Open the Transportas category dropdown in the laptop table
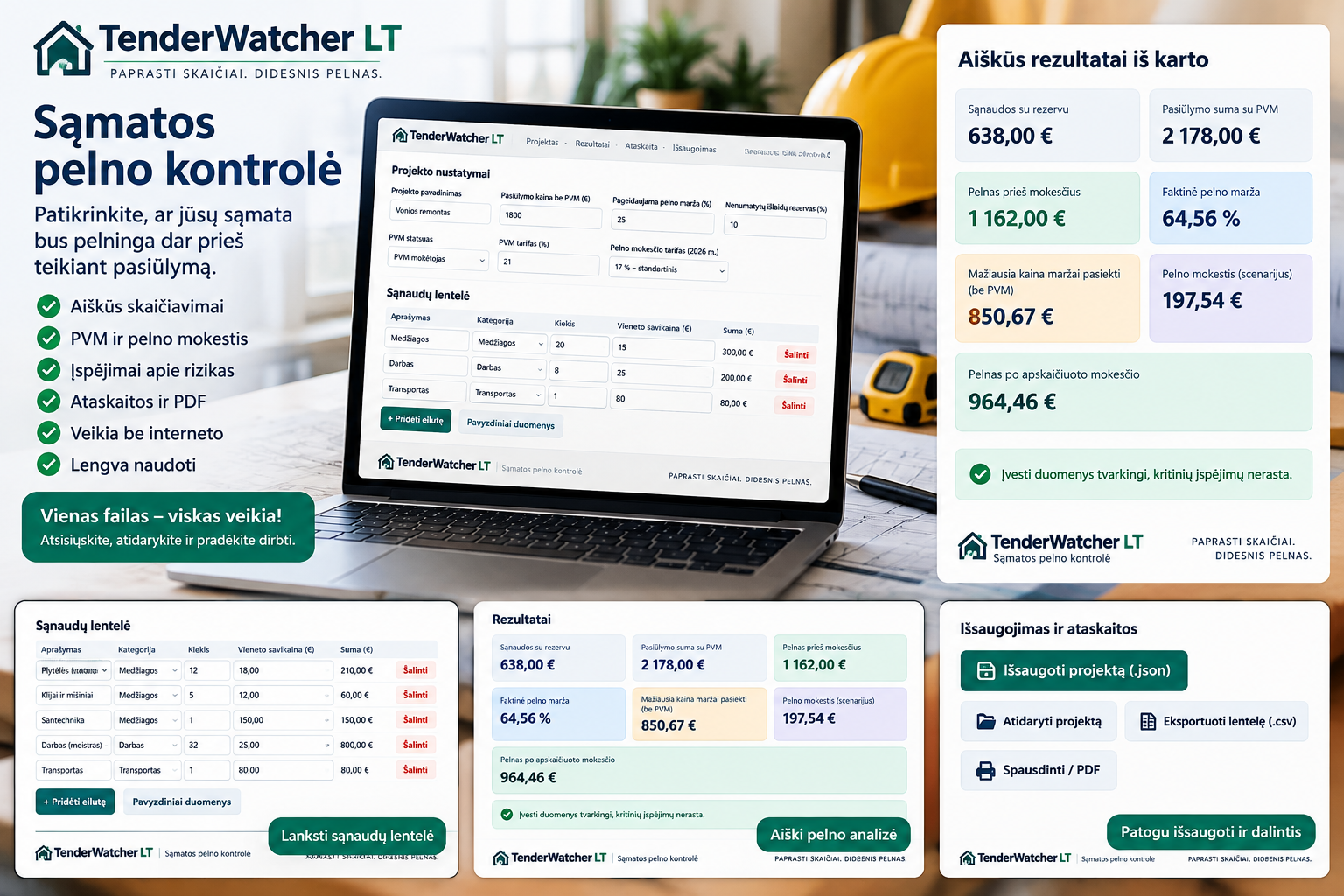 click(508, 394)
